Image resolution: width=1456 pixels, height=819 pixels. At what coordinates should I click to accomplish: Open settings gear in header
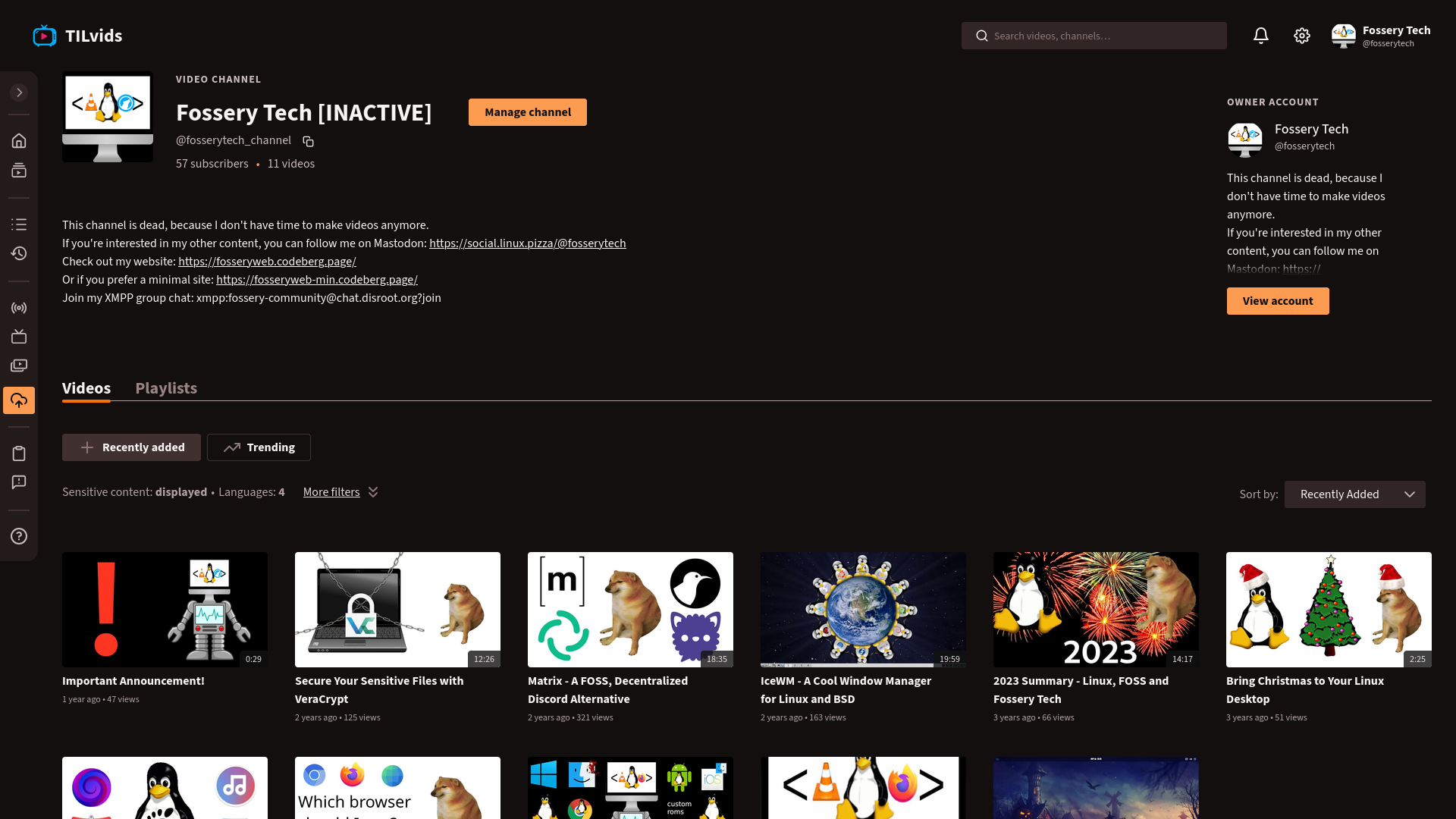[1302, 36]
